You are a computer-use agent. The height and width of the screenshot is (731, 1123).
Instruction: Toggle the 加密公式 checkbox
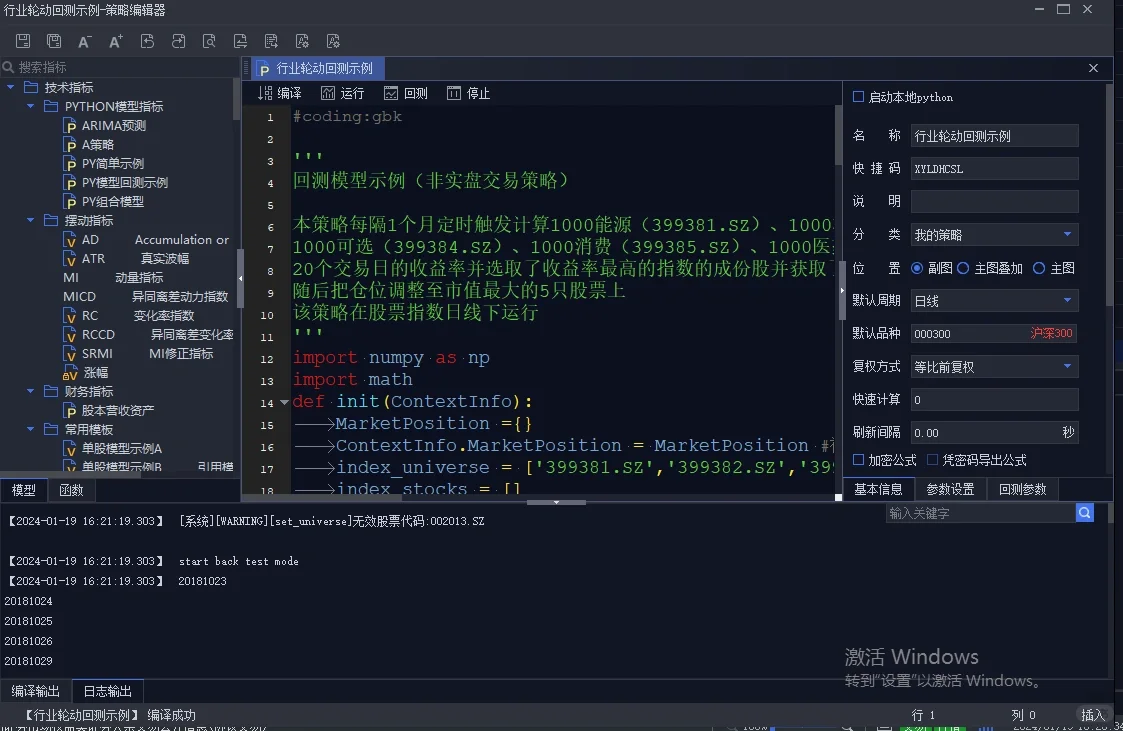(858, 459)
